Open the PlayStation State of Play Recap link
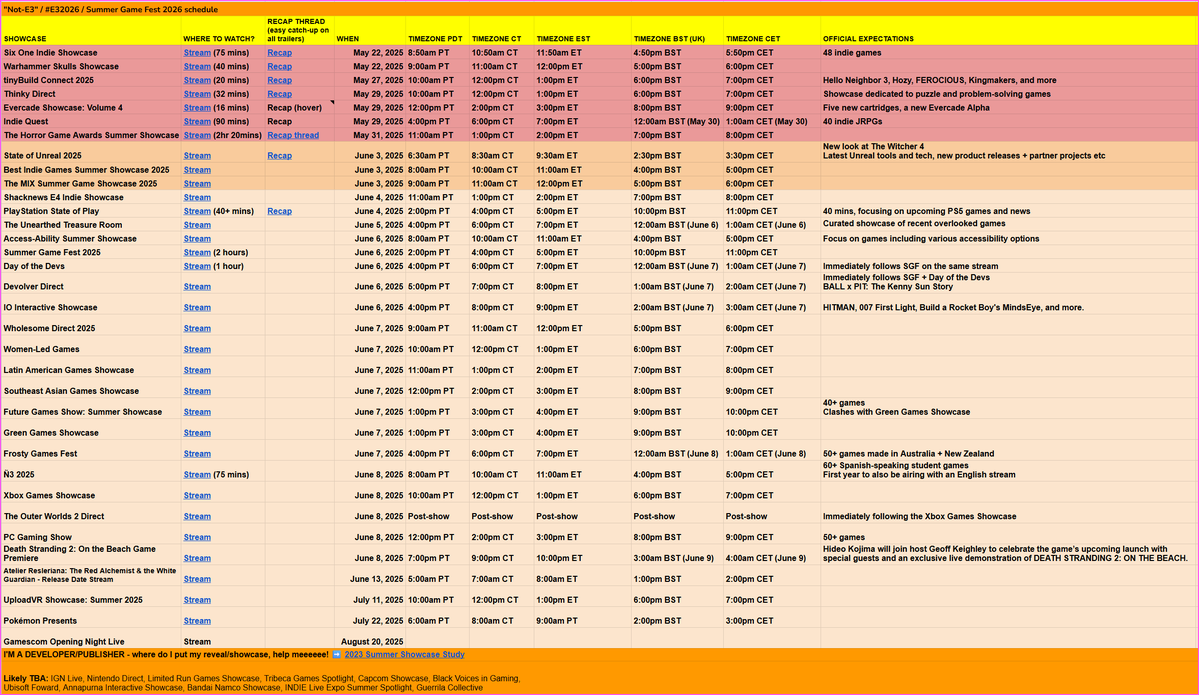1199x695 pixels. click(x=279, y=211)
